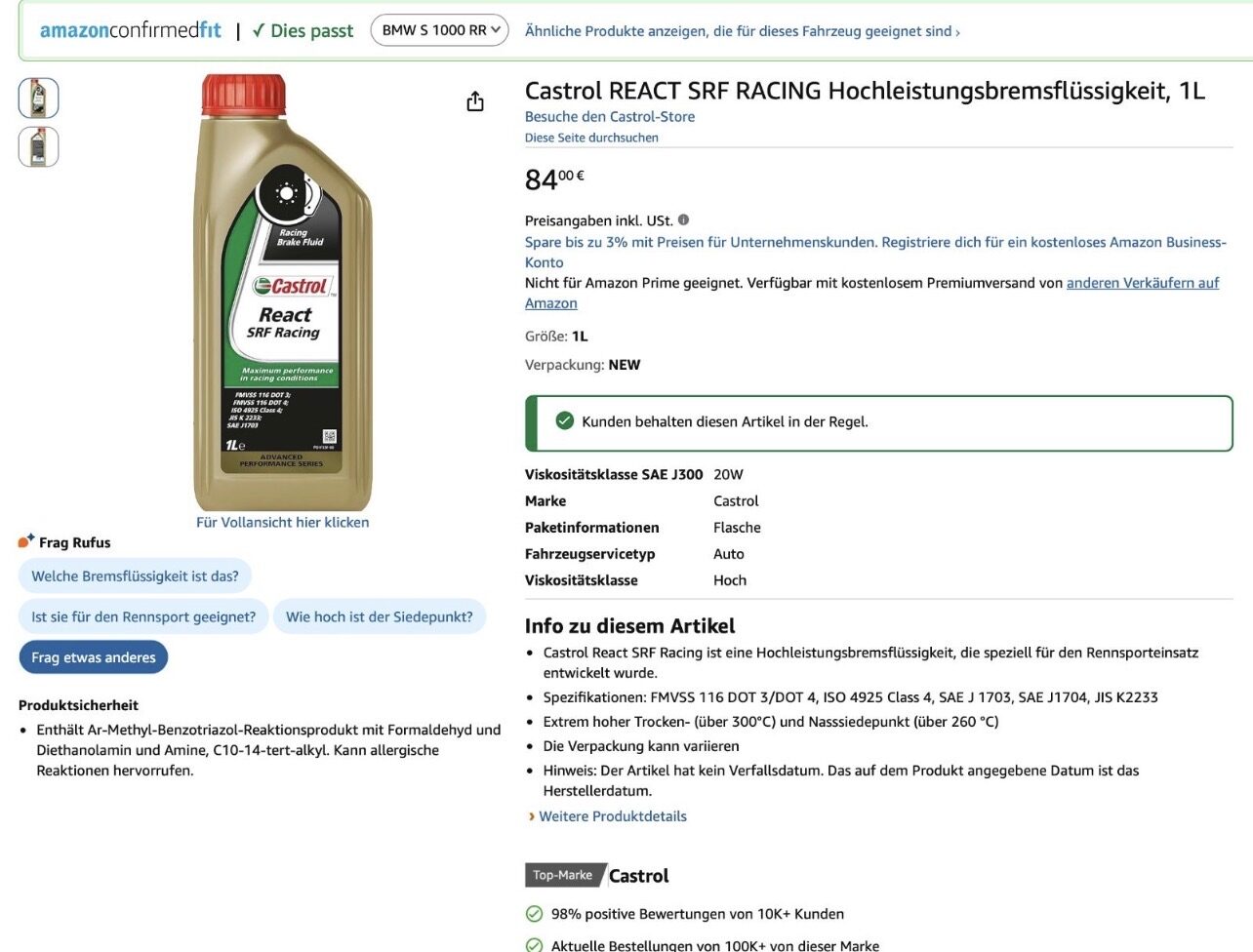The width and height of the screenshot is (1253, 952).
Task: Click checkmark icon beside Aktuelle Bestellungen
Action: [534, 945]
